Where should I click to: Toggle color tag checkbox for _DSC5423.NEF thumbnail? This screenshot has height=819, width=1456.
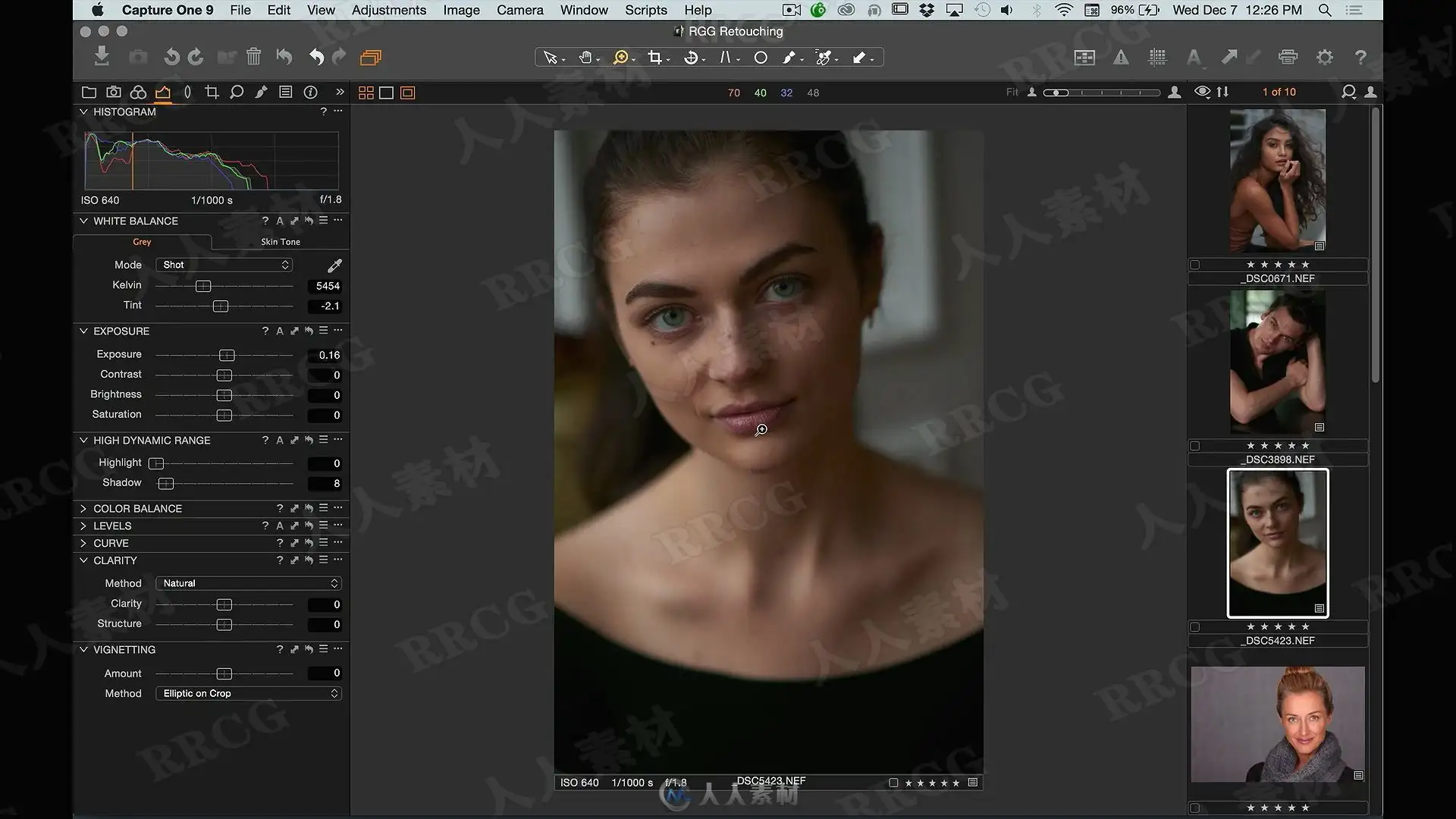1195,627
